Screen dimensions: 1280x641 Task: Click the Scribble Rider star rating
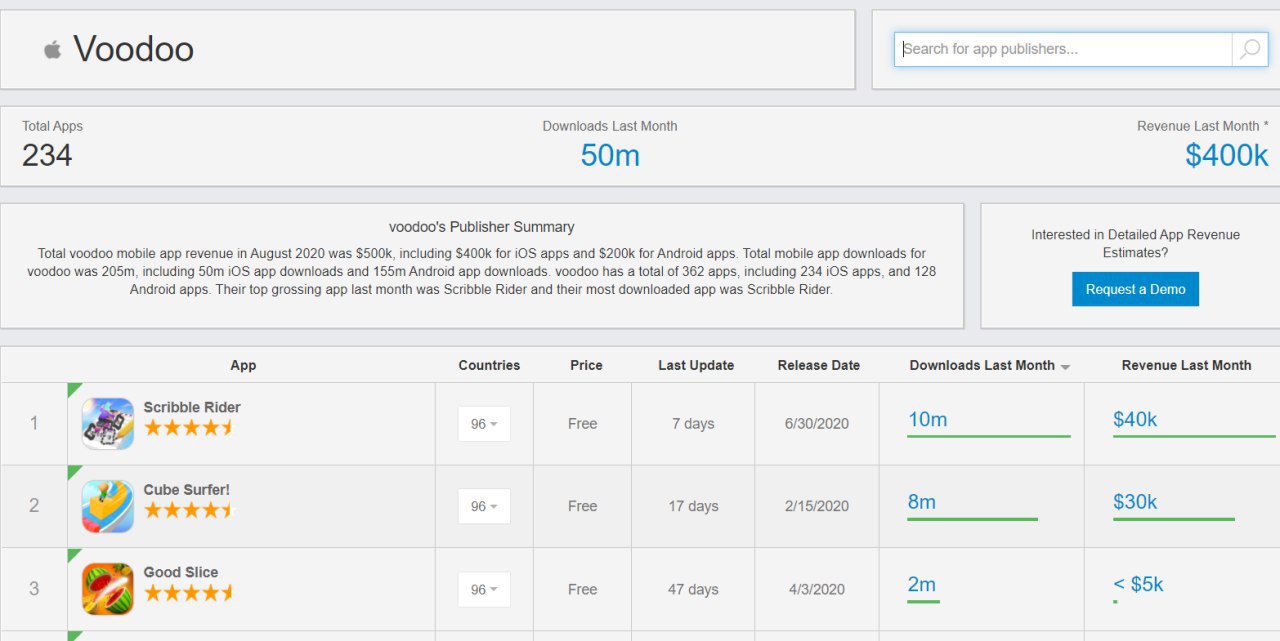(x=188, y=428)
